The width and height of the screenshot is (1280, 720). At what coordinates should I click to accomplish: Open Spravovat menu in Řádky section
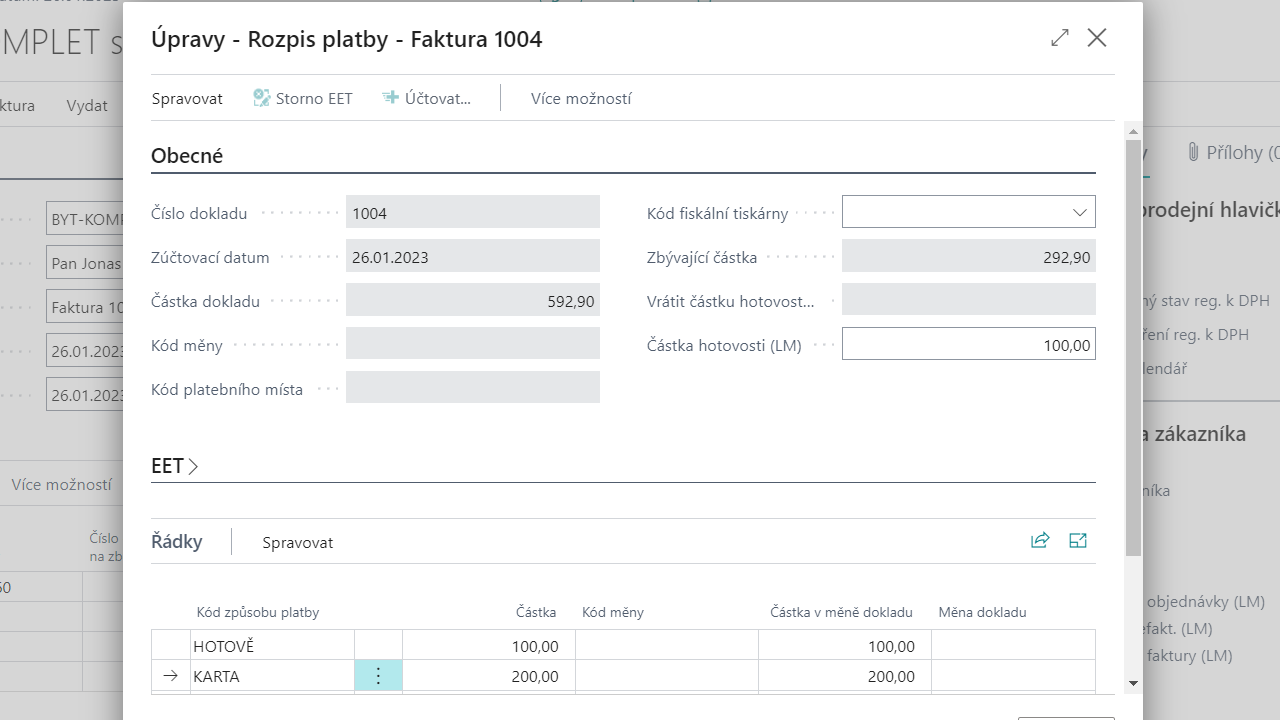click(297, 542)
